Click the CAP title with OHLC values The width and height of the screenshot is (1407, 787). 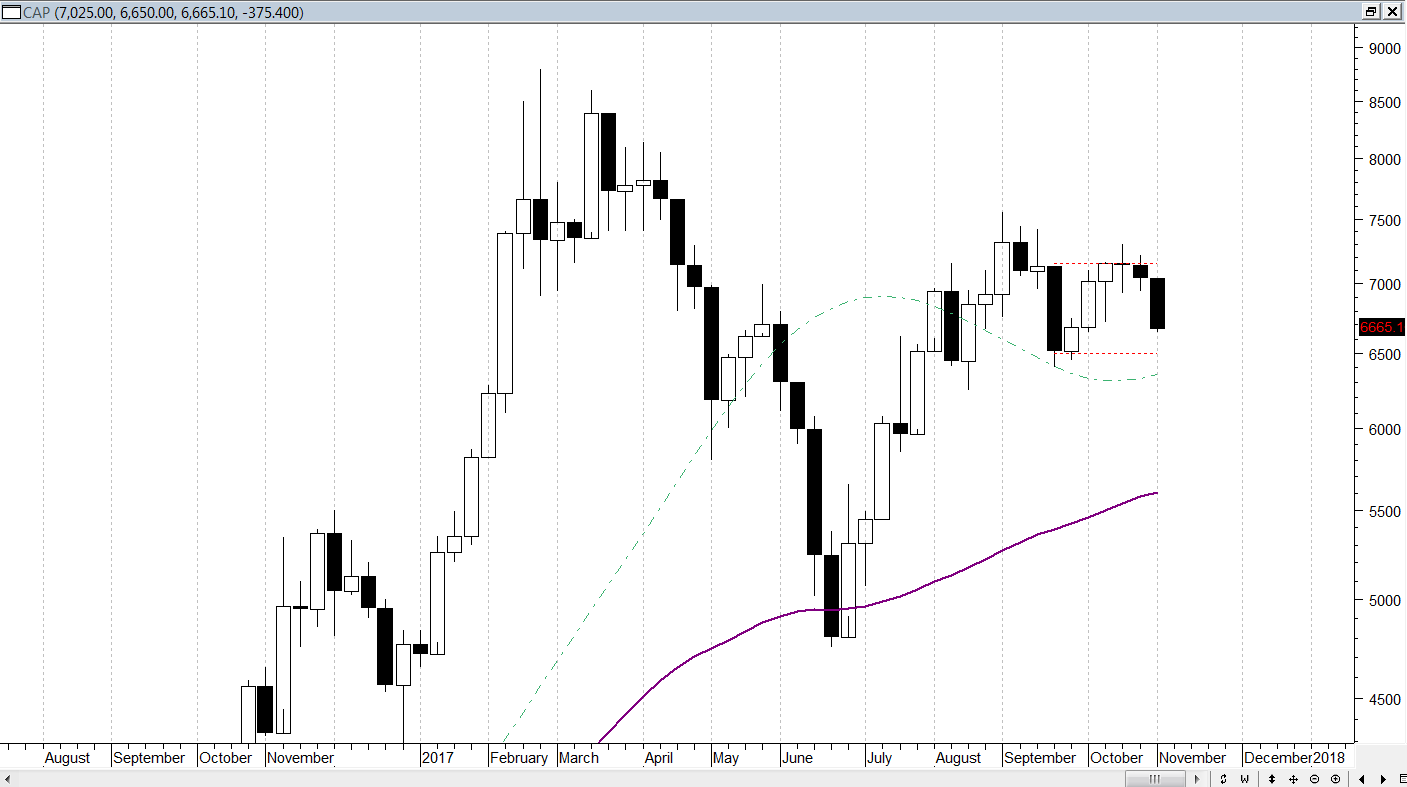coord(163,12)
